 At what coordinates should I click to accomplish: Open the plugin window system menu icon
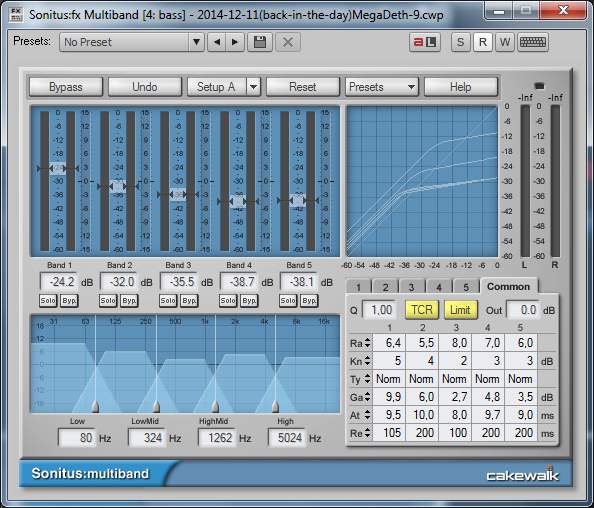16,14
